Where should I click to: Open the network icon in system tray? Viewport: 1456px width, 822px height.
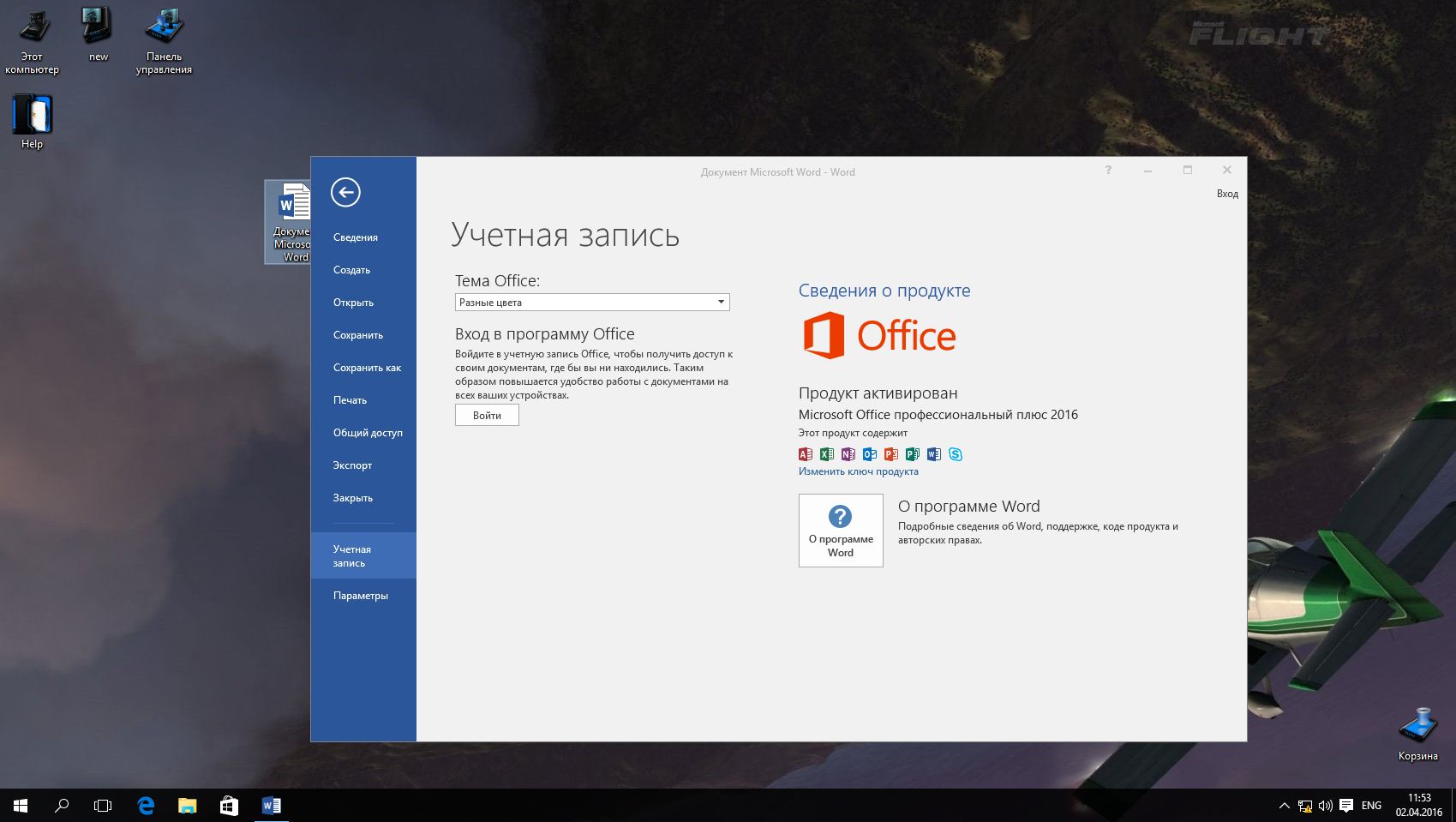(x=1305, y=806)
